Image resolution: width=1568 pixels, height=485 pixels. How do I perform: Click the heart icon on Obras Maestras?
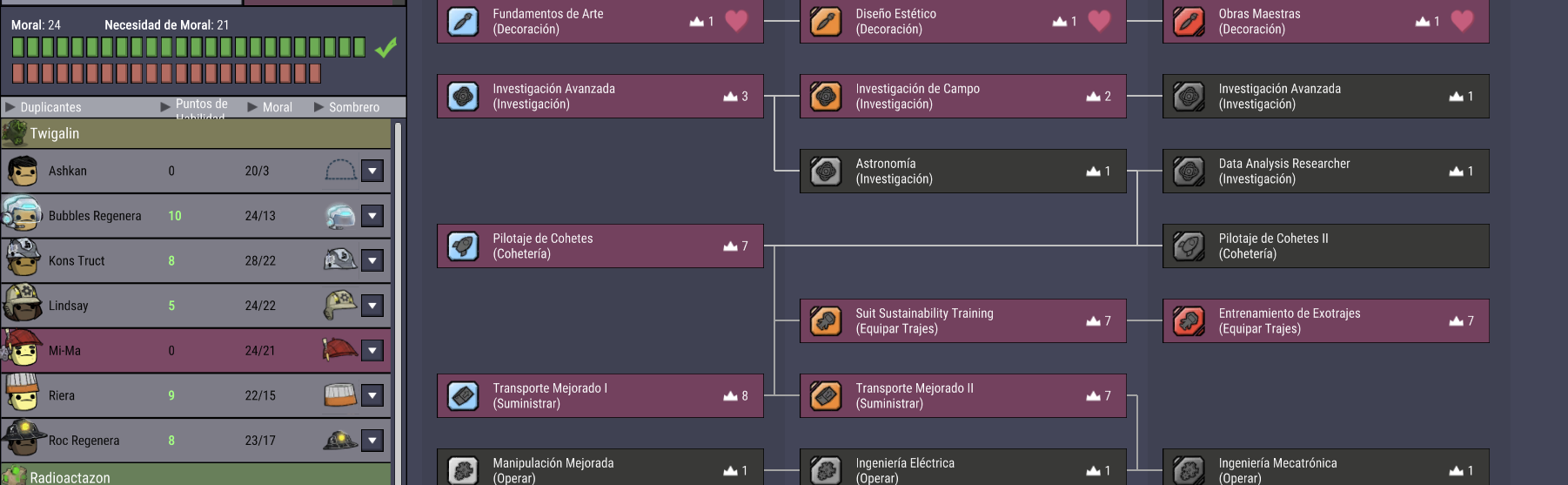(1462, 21)
